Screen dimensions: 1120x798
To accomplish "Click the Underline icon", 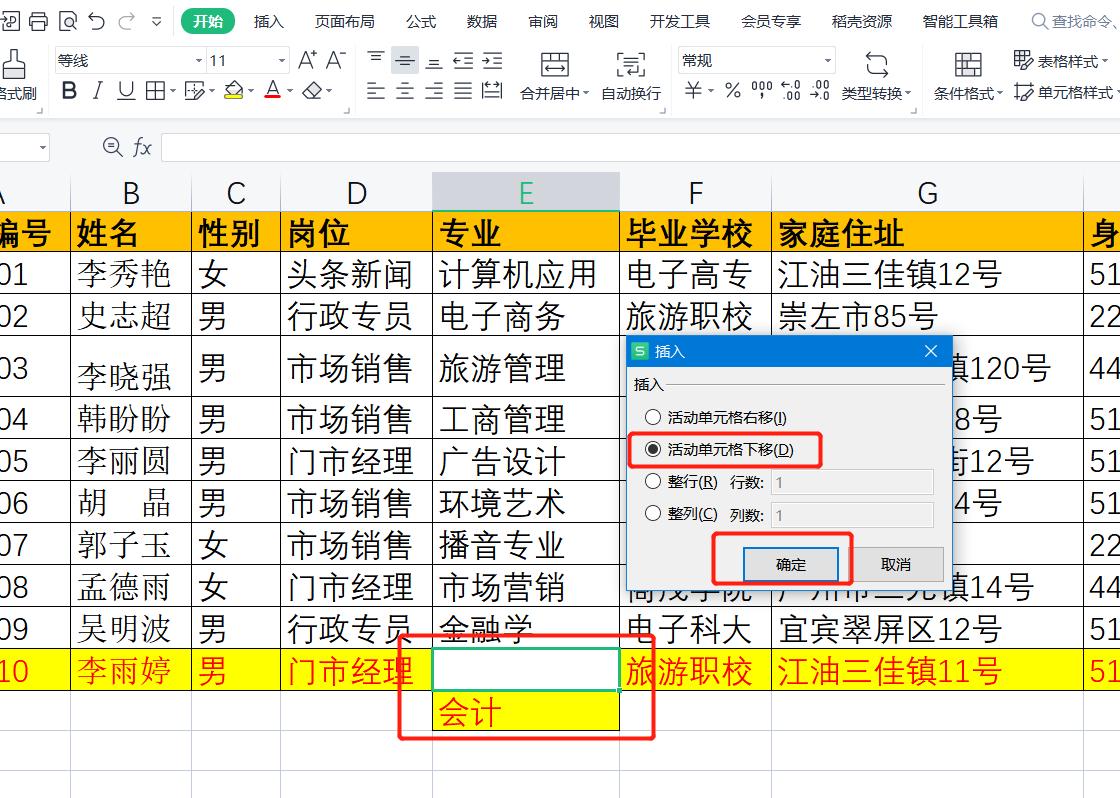I will coord(125,89).
